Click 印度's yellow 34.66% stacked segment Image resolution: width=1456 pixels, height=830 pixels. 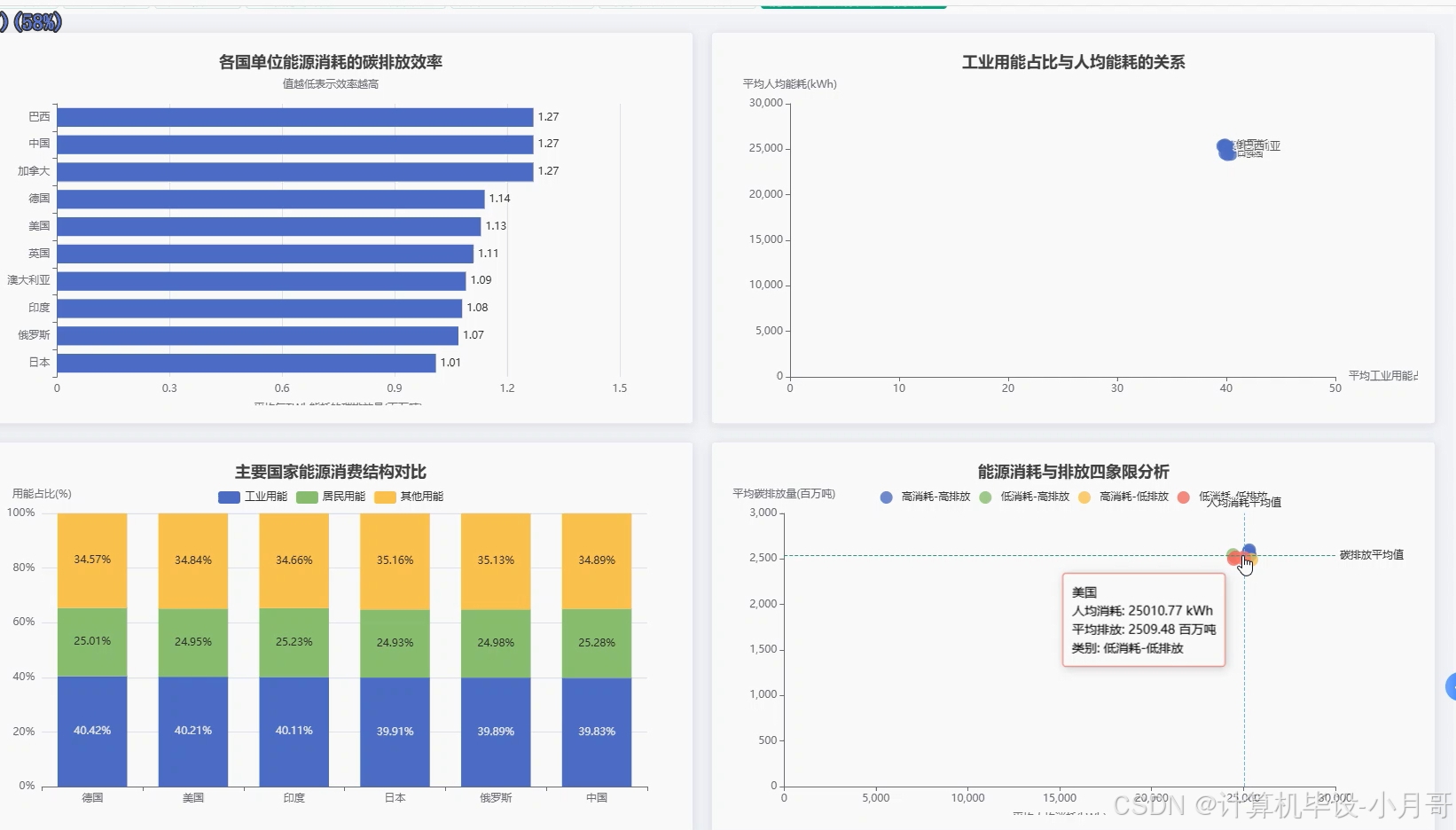[294, 560]
